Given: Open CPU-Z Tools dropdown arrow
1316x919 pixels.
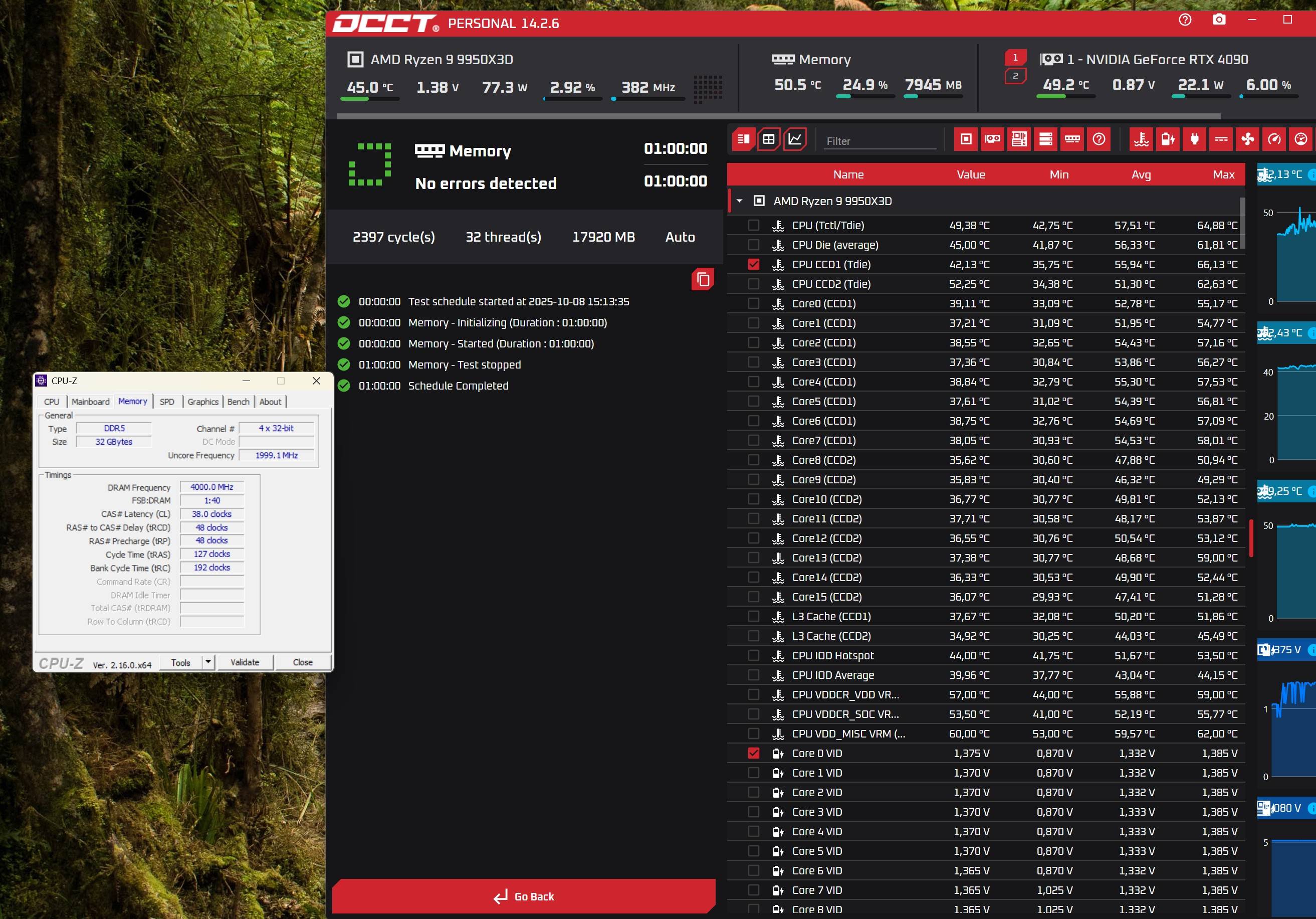Looking at the screenshot, I should [x=208, y=662].
